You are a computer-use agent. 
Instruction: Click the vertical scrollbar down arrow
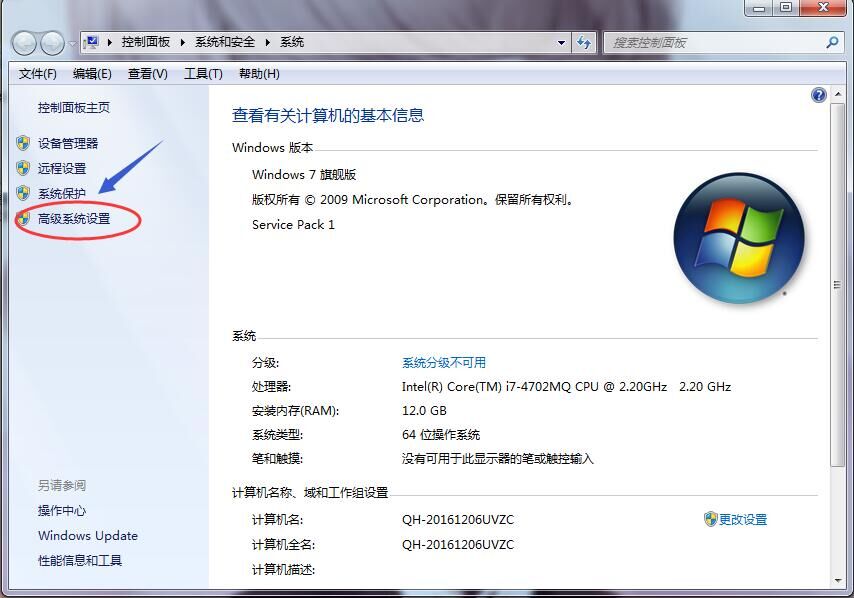[837, 581]
